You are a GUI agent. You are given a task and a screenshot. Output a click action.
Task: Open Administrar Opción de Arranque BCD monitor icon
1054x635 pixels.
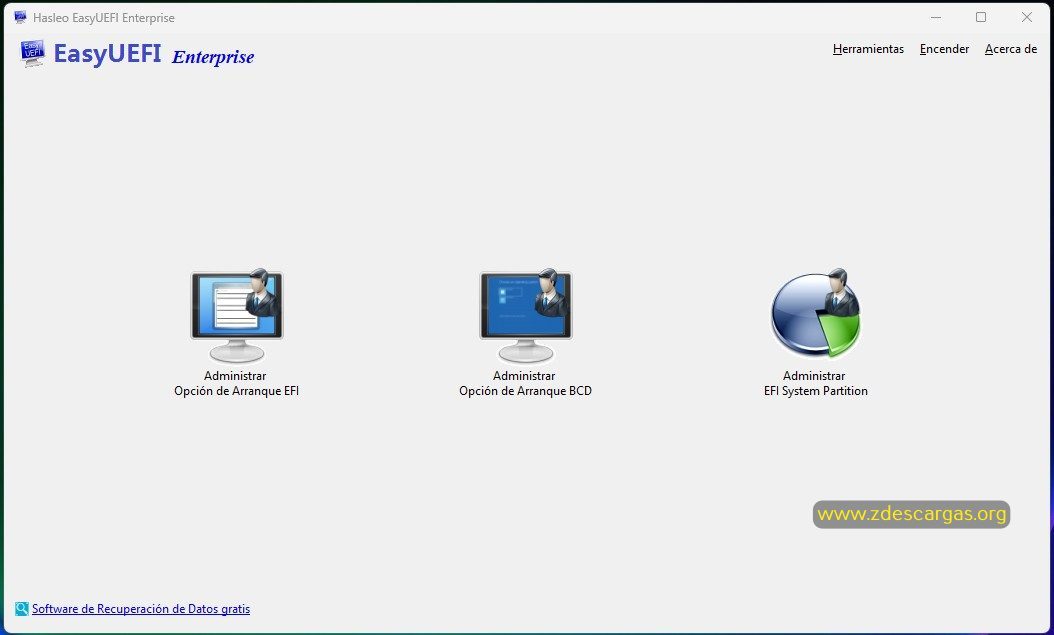pyautogui.click(x=526, y=316)
